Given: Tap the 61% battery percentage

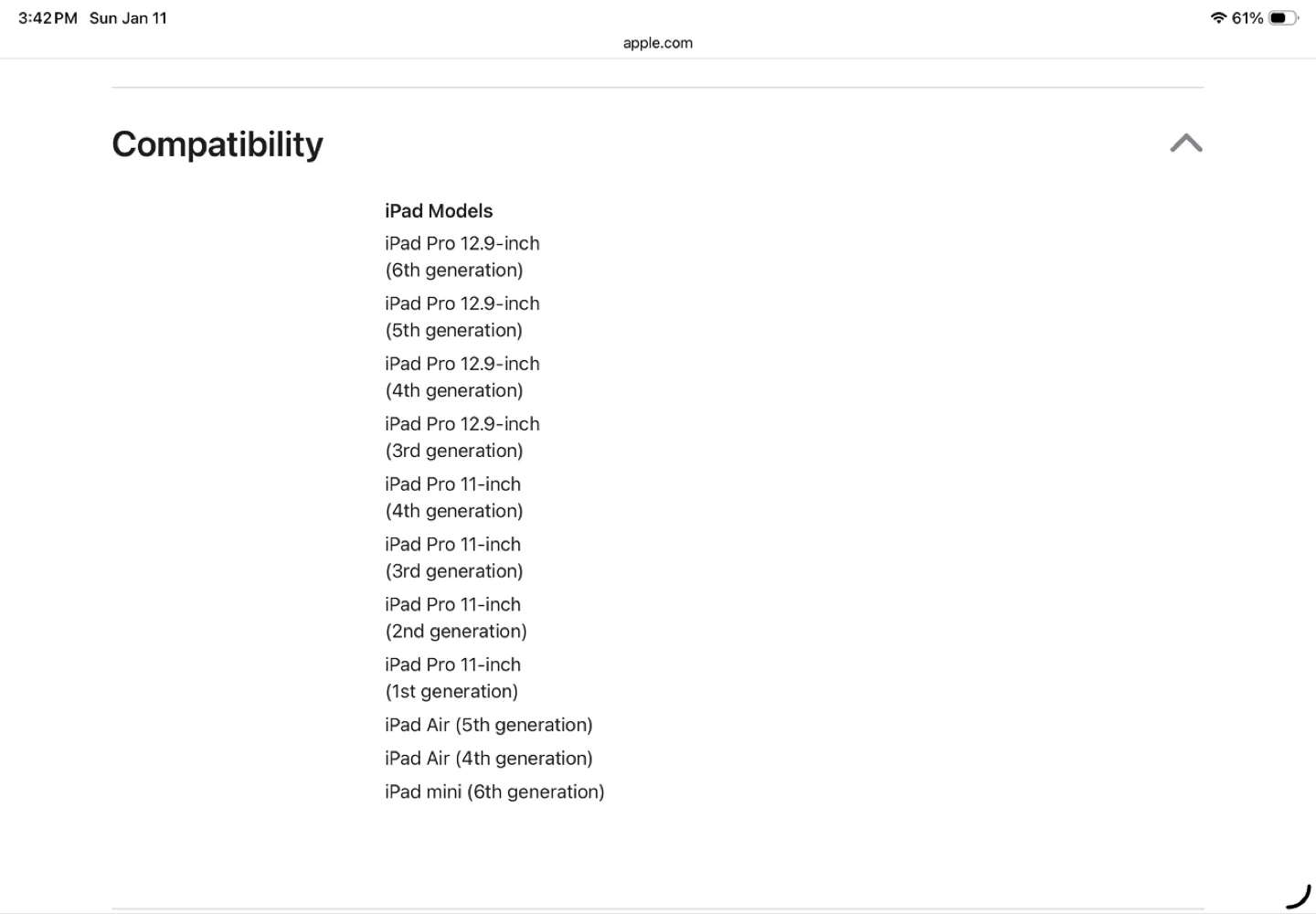Looking at the screenshot, I should coord(1247,18).
